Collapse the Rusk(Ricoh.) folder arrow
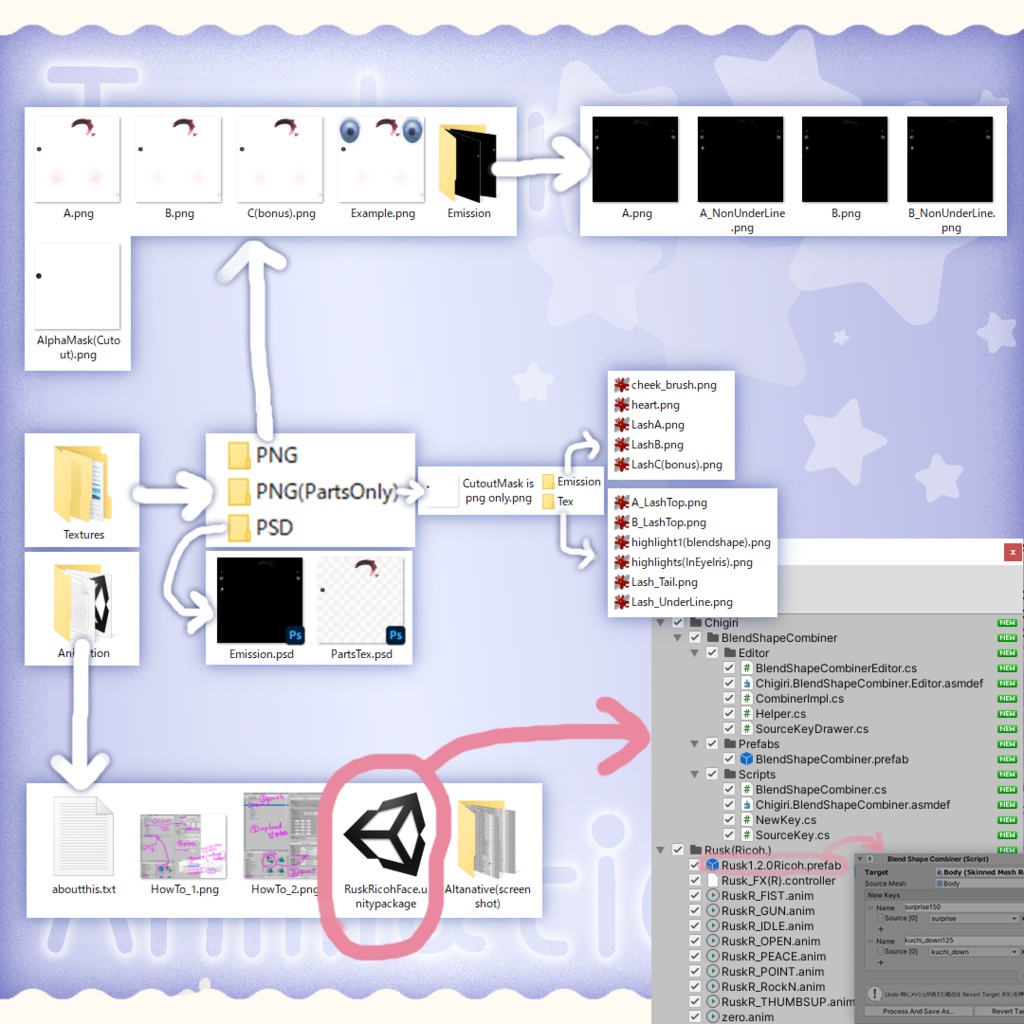This screenshot has width=1024, height=1024. pyautogui.click(x=660, y=850)
